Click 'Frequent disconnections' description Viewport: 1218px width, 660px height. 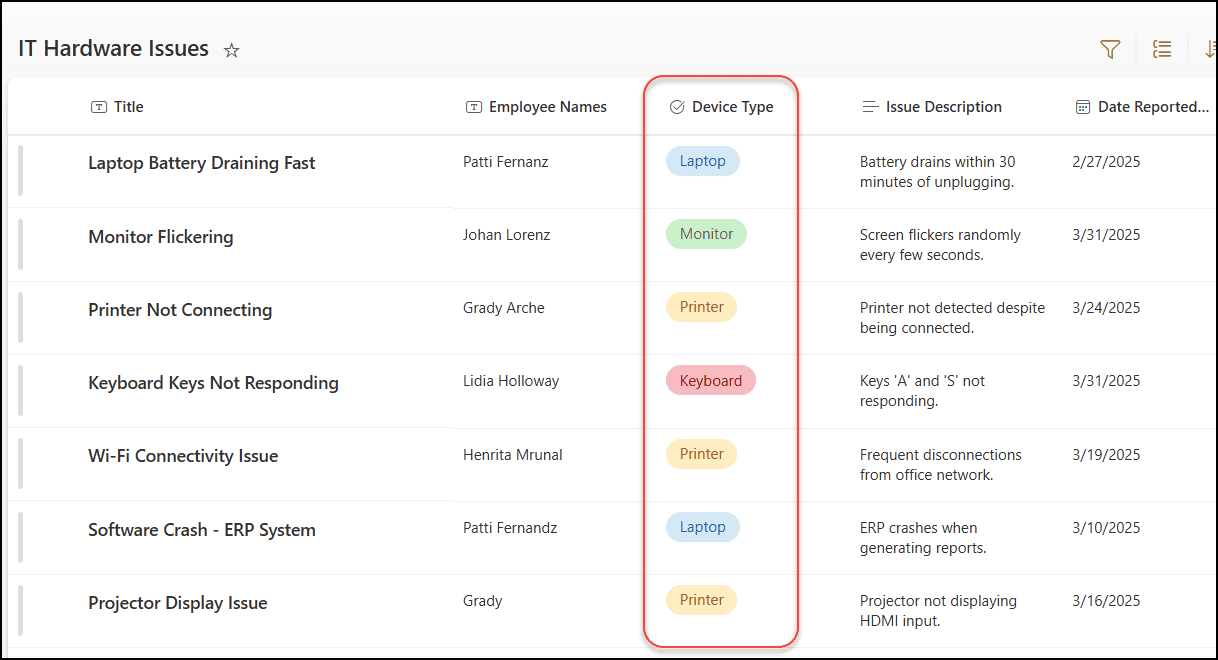[941, 465]
